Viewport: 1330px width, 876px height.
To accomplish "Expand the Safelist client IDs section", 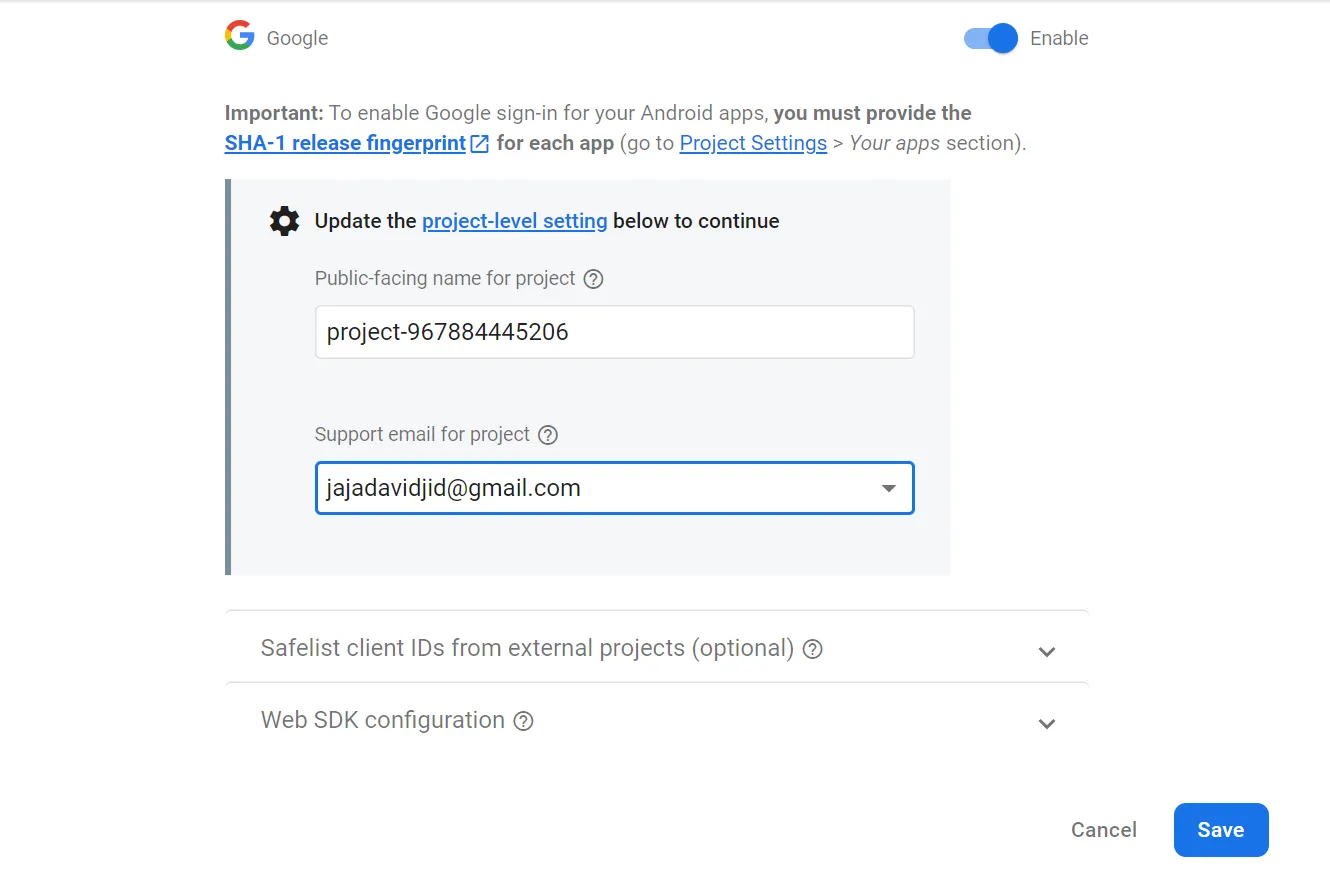I will point(1047,651).
